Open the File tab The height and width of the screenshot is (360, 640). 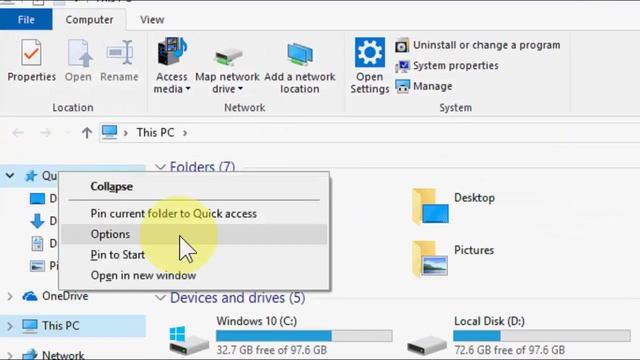point(26,20)
